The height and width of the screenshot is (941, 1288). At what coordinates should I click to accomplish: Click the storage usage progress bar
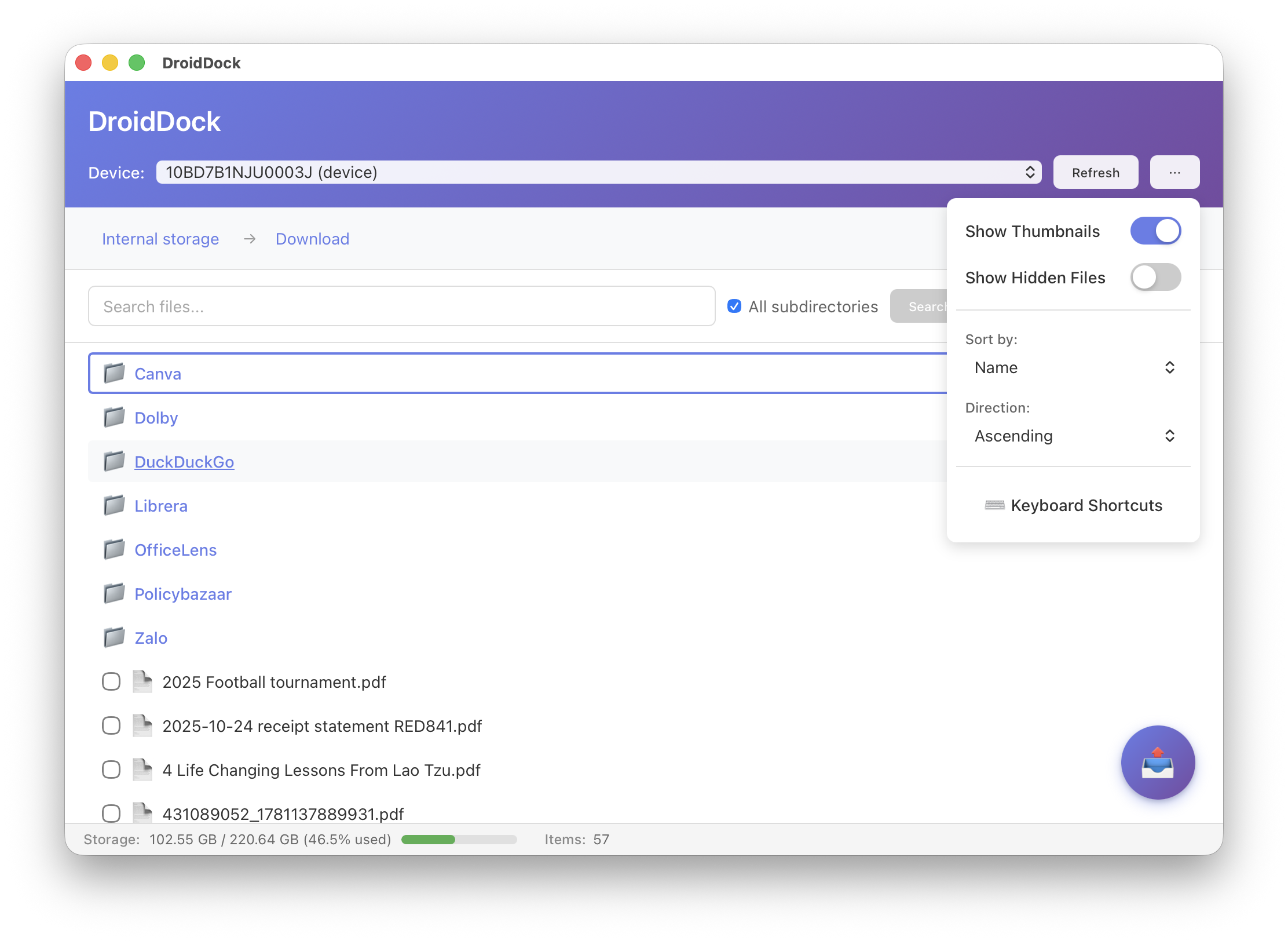click(x=459, y=840)
